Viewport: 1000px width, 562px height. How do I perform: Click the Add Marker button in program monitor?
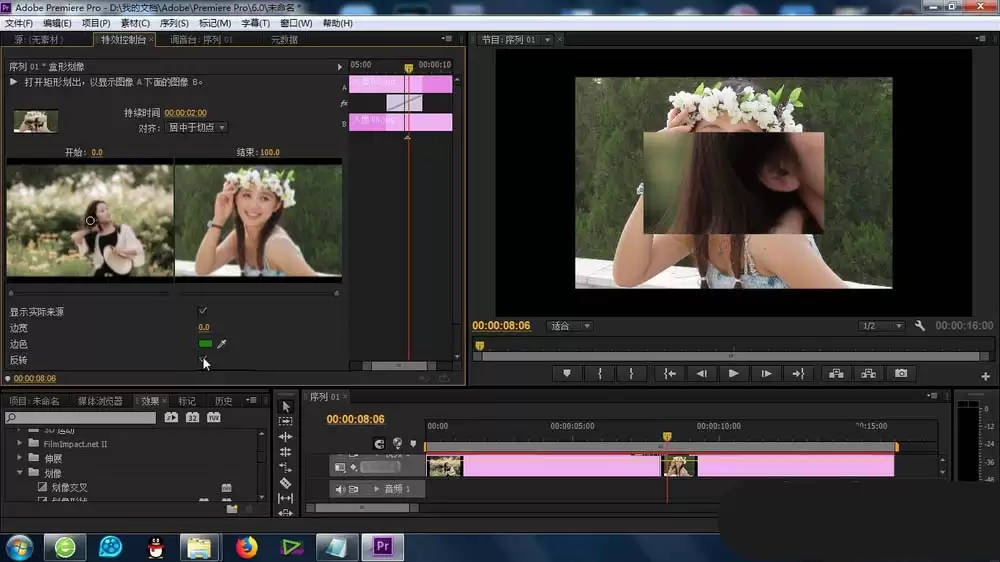click(x=566, y=374)
